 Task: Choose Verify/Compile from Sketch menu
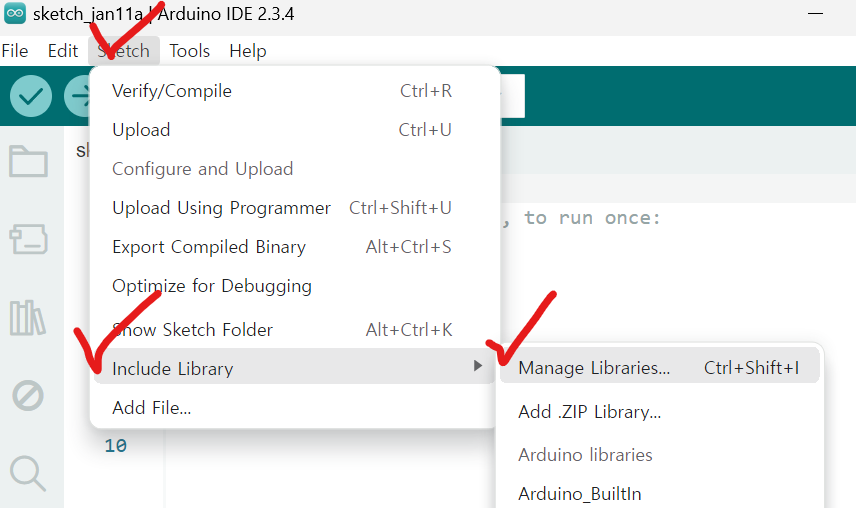(295, 91)
